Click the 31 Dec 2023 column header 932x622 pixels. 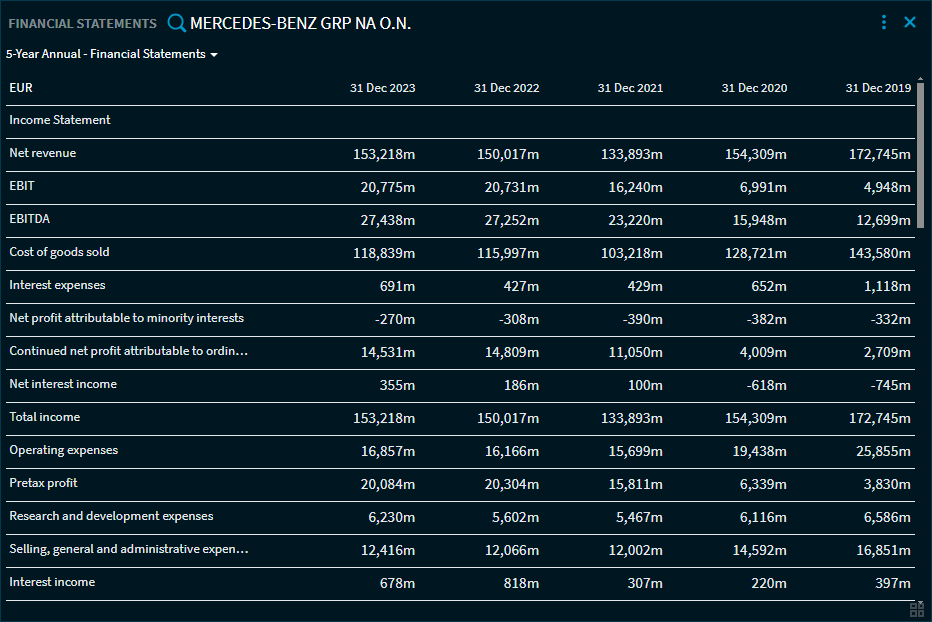pyautogui.click(x=383, y=87)
